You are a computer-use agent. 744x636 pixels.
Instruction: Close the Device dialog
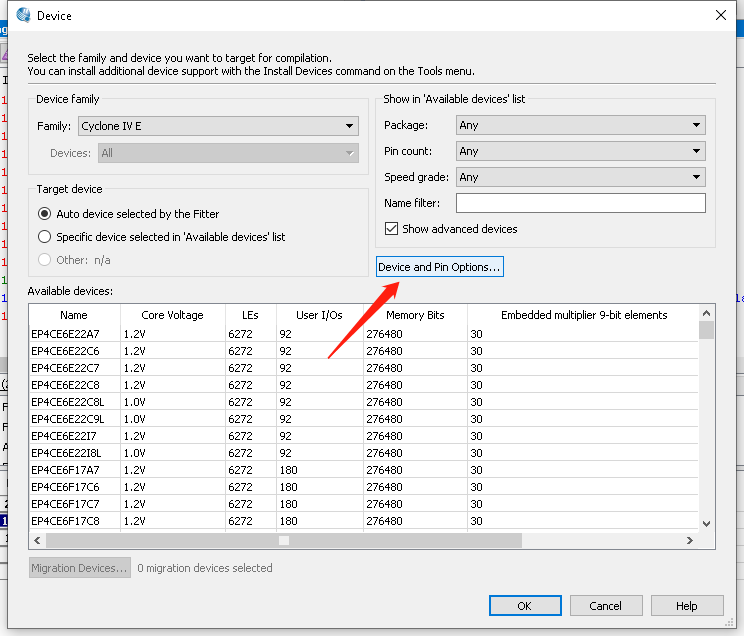tap(721, 15)
